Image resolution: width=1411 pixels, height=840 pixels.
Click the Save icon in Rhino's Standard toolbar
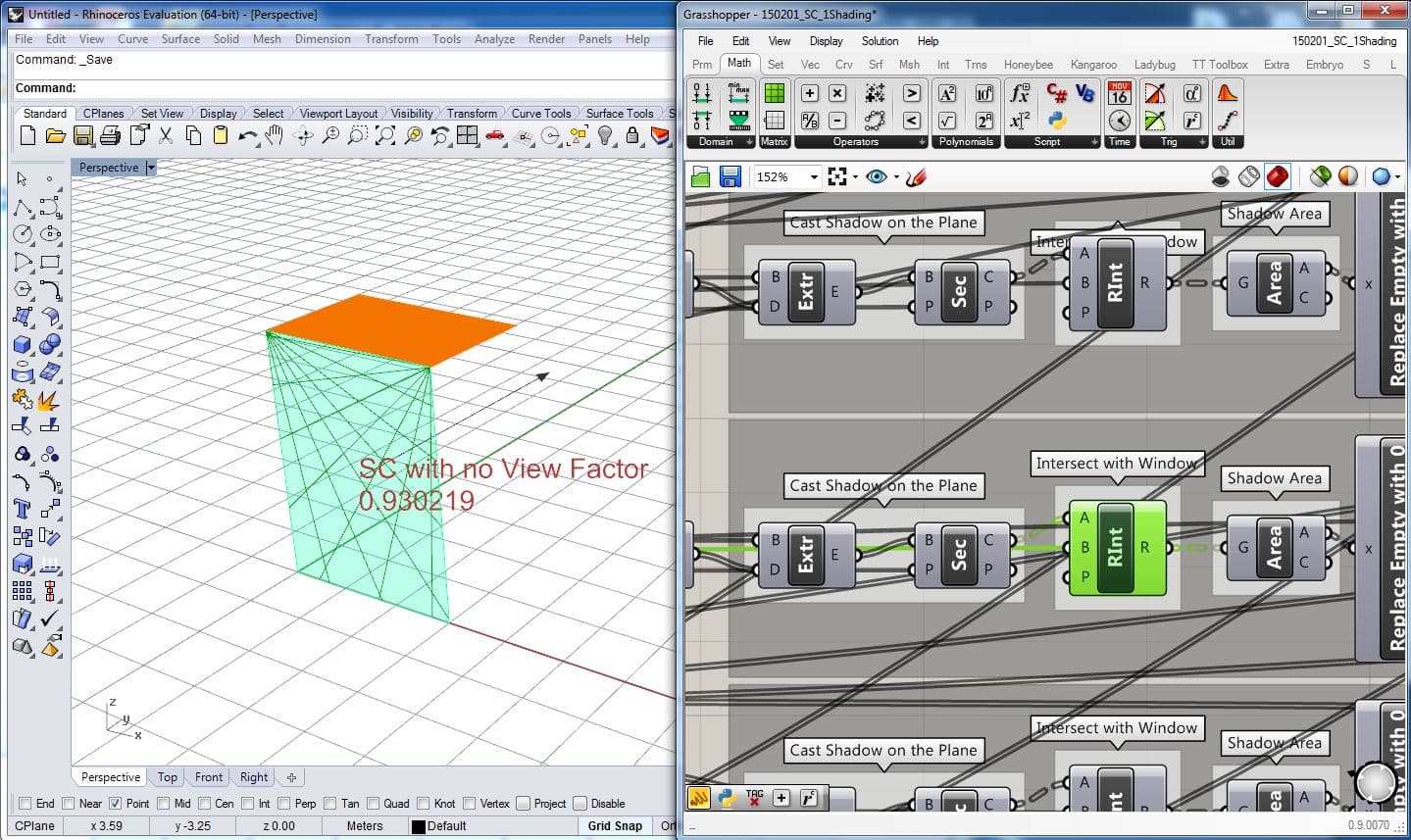click(83, 135)
